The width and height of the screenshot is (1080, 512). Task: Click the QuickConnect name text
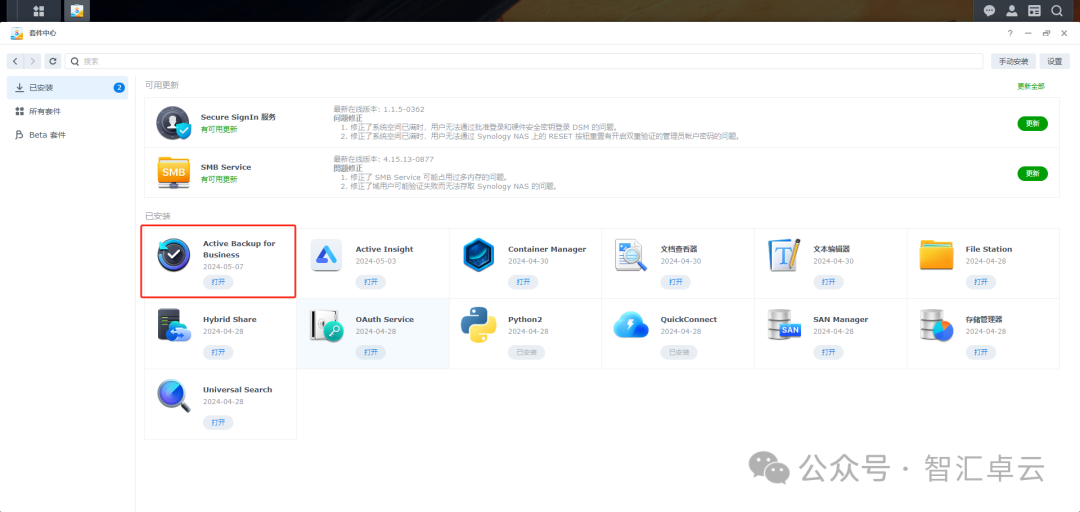[689, 320]
